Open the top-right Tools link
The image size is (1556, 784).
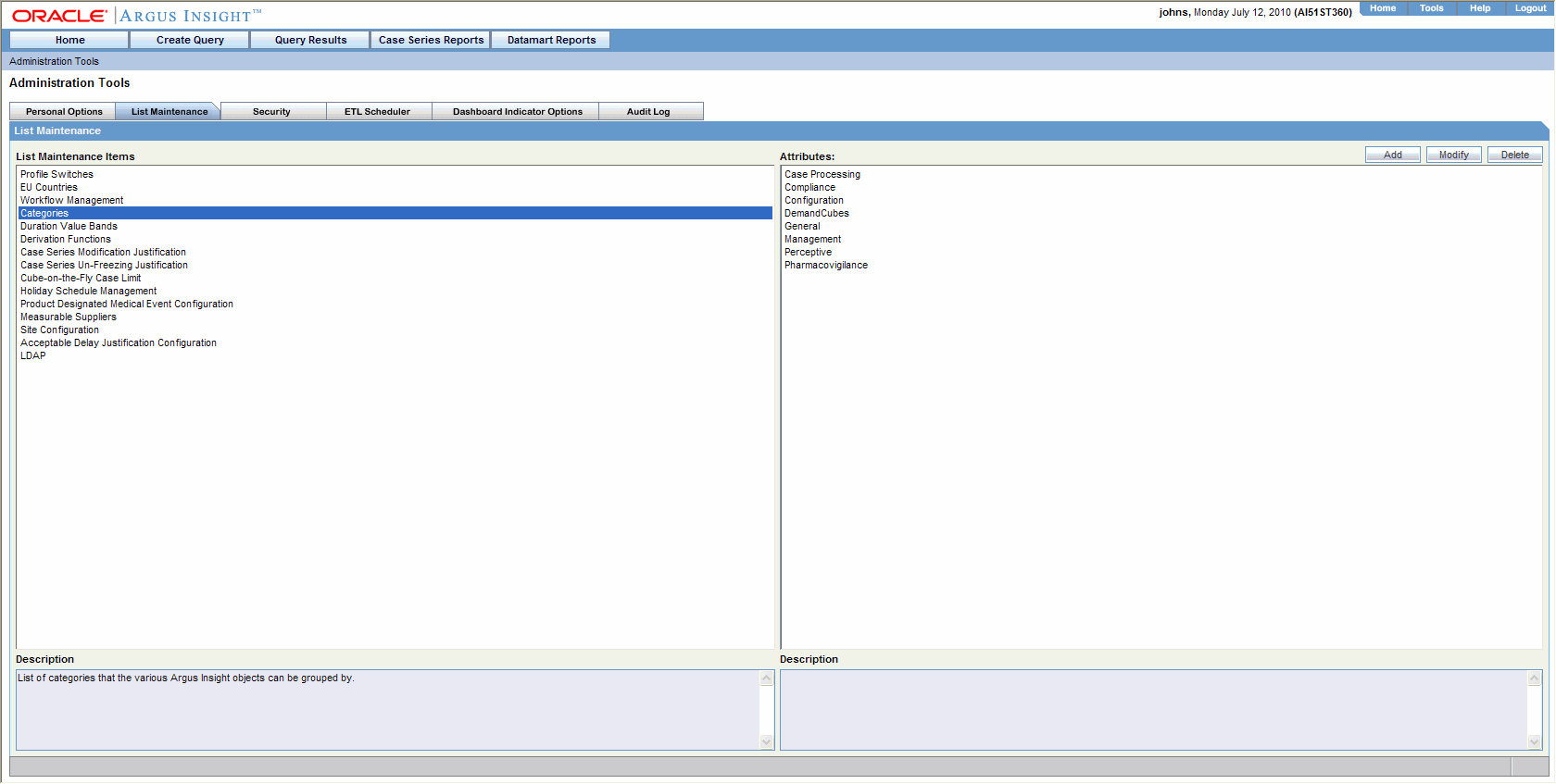1431,8
